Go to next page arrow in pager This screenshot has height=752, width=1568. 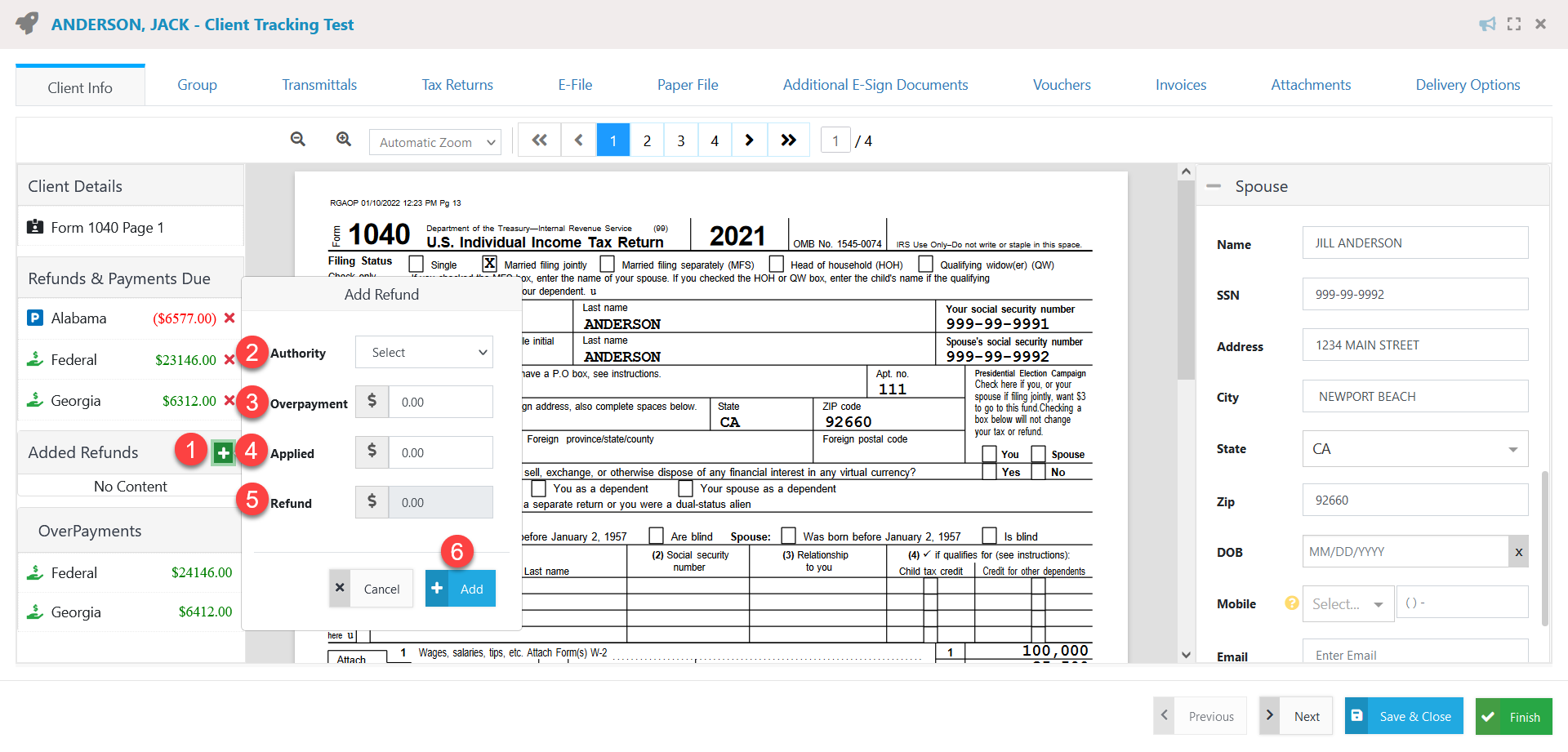click(749, 140)
